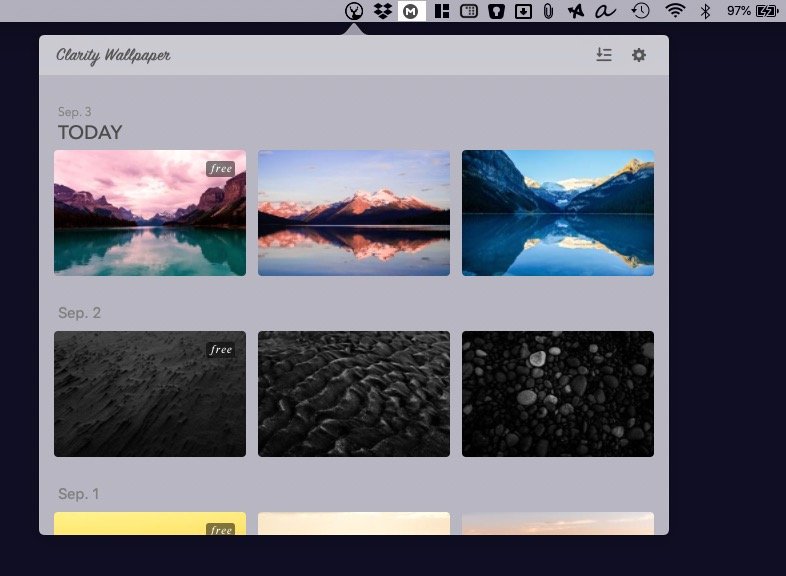786x576 pixels.
Task: Click the cursive script a menu bar icon
Action: (605, 11)
